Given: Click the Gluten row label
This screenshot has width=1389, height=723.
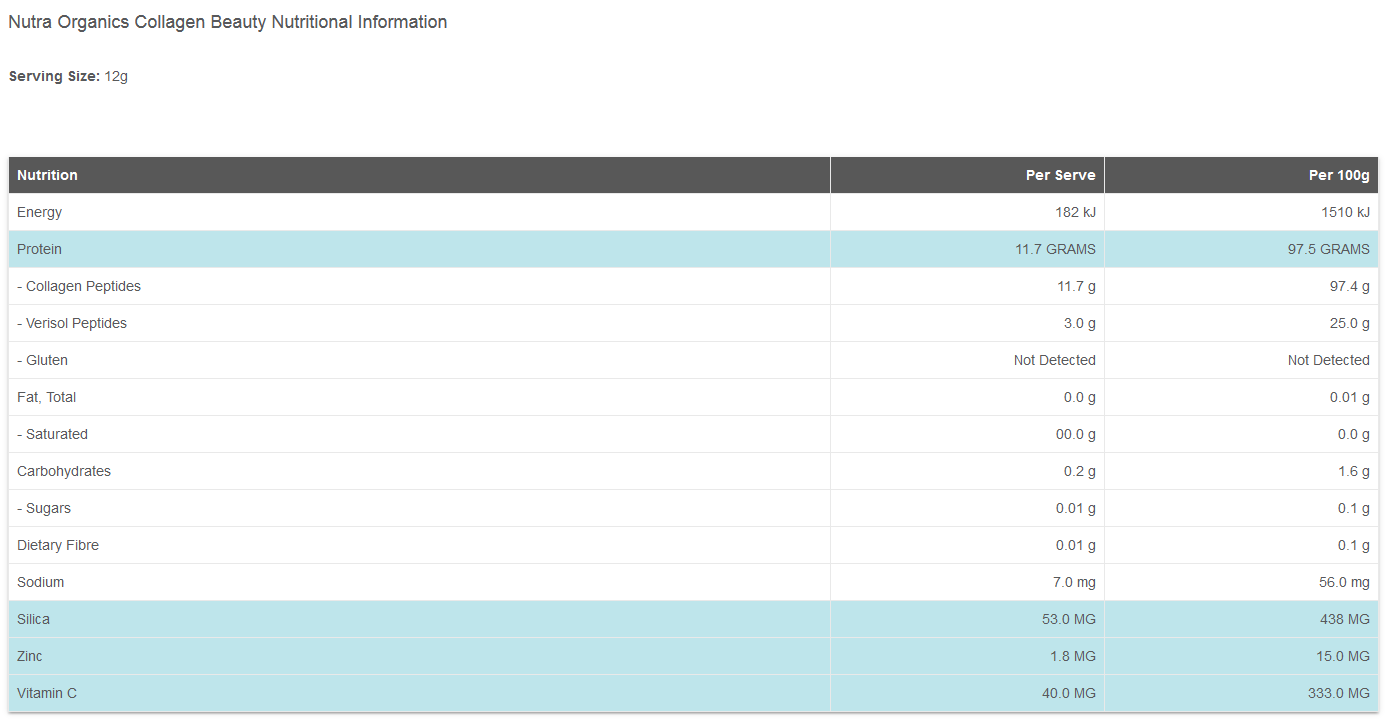Looking at the screenshot, I should (42, 360).
